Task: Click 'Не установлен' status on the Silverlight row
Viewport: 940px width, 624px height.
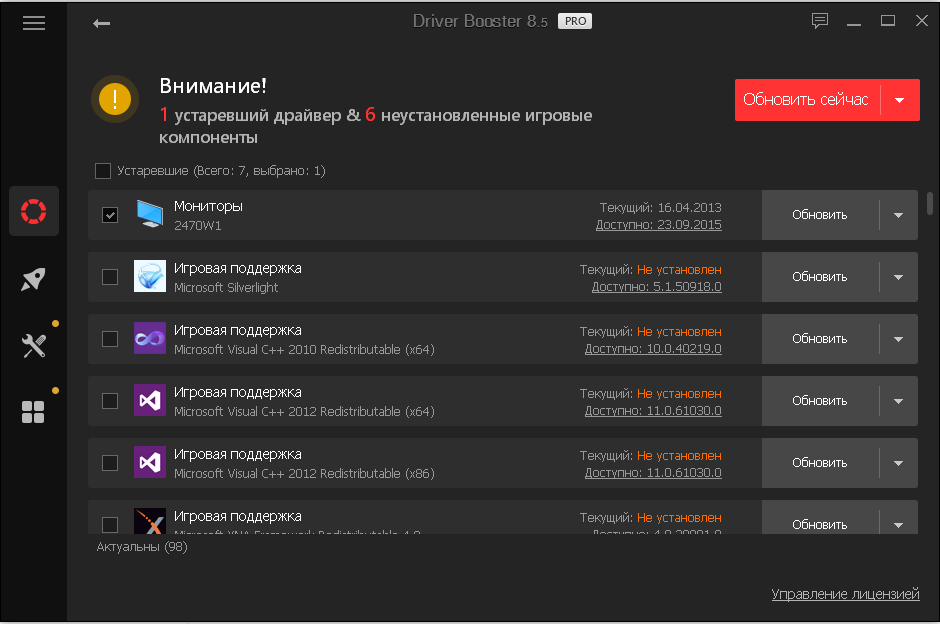Action: click(679, 270)
